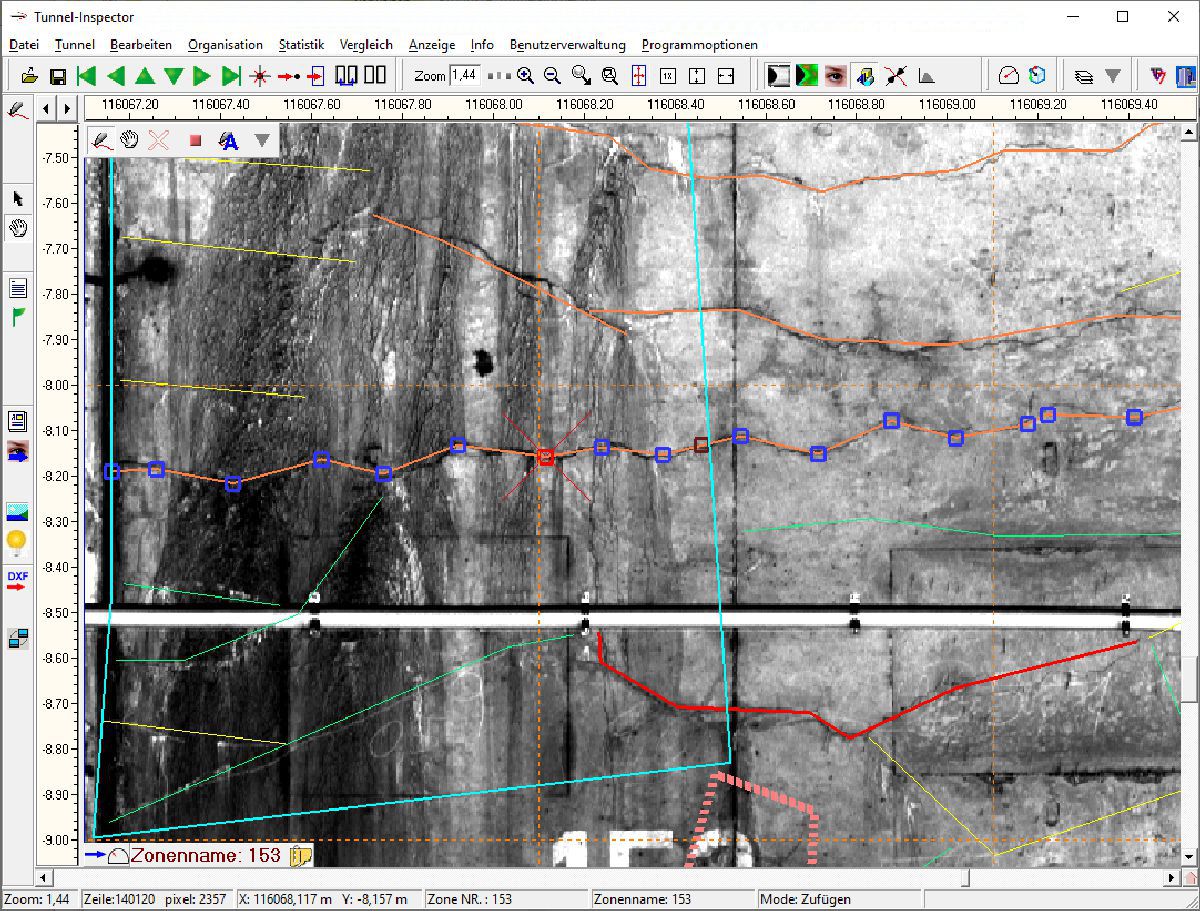
Task: Click the 1x zoom reset button
Action: tap(668, 76)
